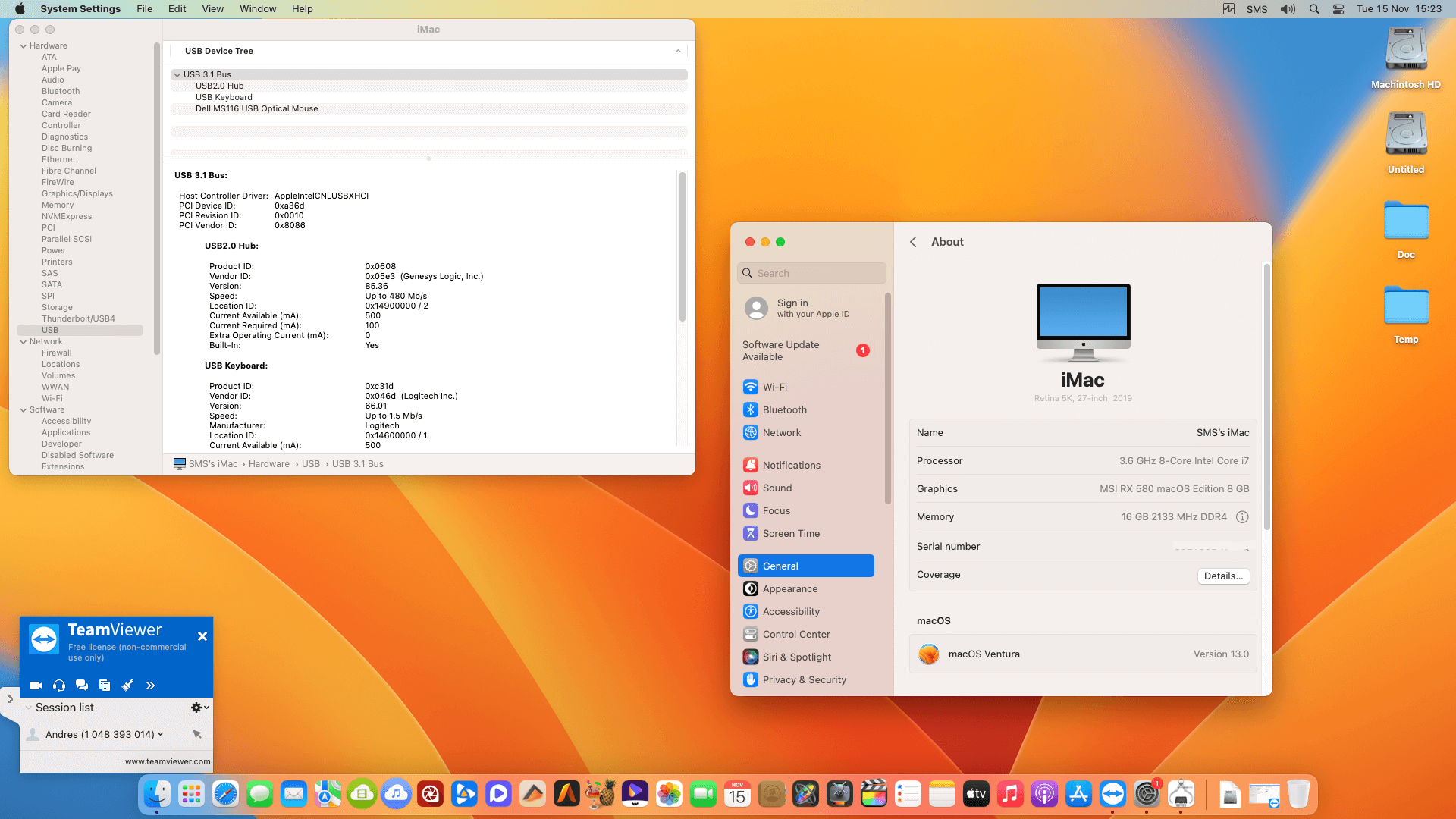Open Final Cut Pro in the Dock
The width and height of the screenshot is (1456, 819).
tap(874, 794)
